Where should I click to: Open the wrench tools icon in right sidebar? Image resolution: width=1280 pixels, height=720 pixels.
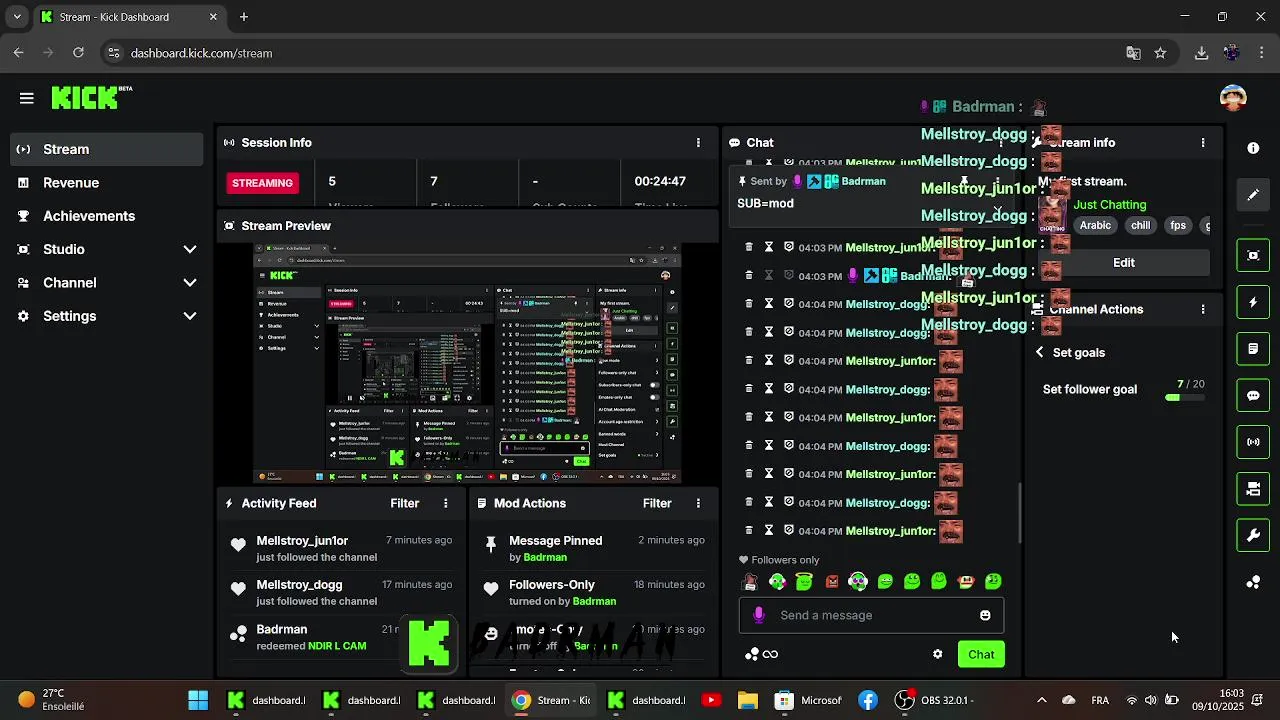(x=1253, y=535)
